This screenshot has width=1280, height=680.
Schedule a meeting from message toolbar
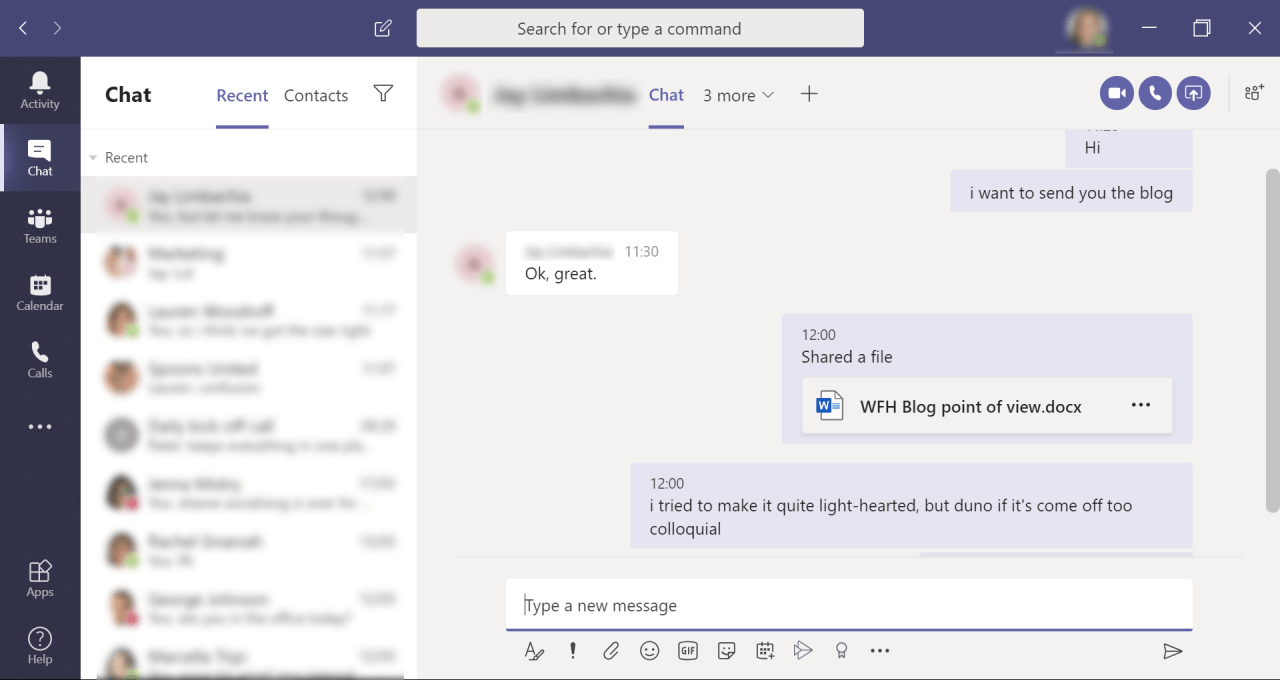[765, 651]
